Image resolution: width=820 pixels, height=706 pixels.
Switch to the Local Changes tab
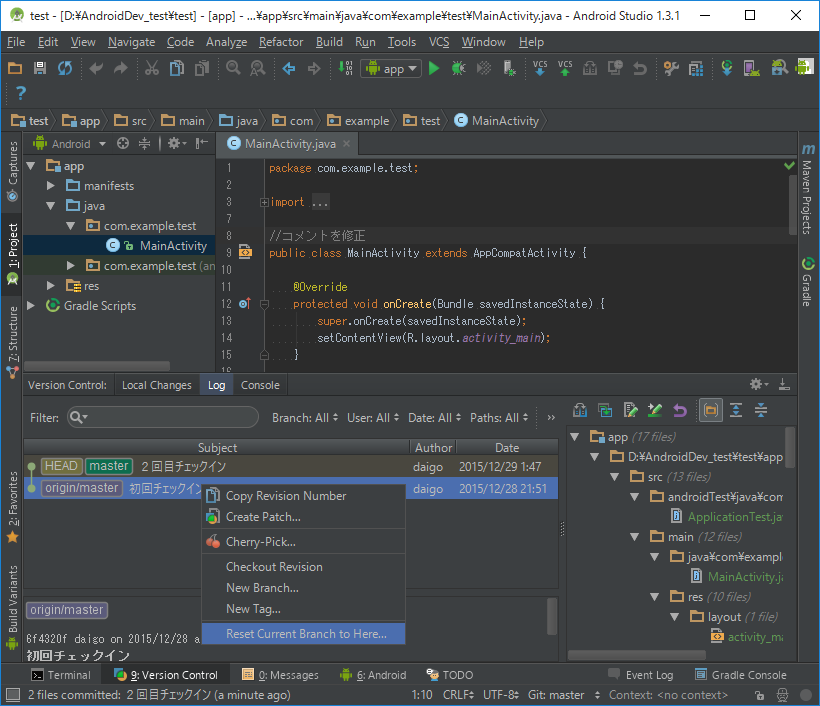tap(157, 385)
